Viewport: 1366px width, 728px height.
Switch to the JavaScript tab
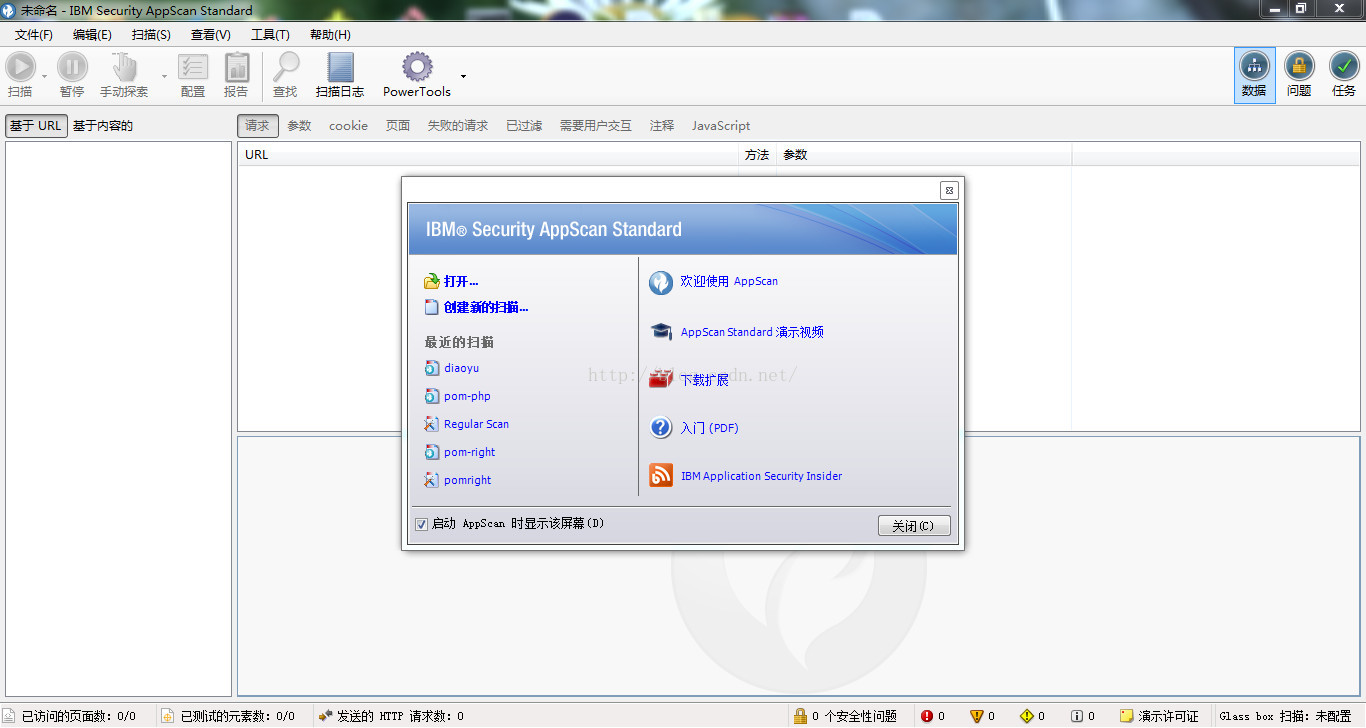pos(721,126)
